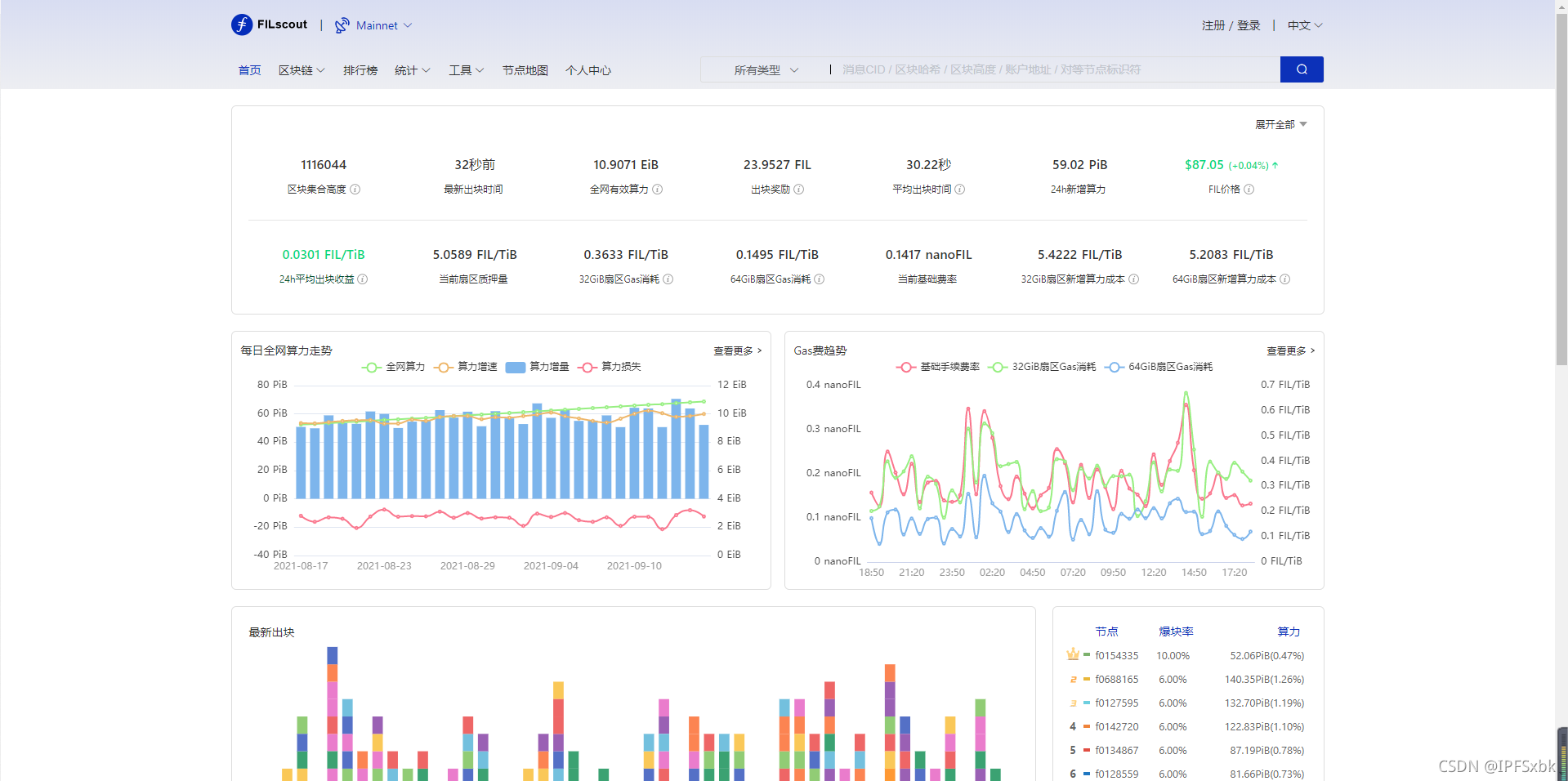Click info icon beside 24h平均出块收益
The width and height of the screenshot is (1568, 781).
(x=363, y=279)
